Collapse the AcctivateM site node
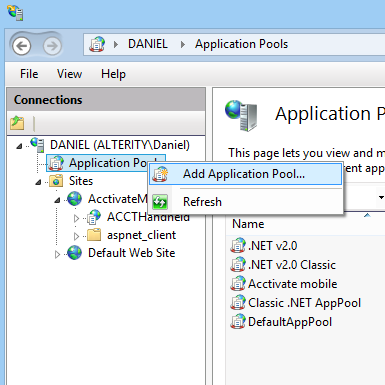 point(58,200)
